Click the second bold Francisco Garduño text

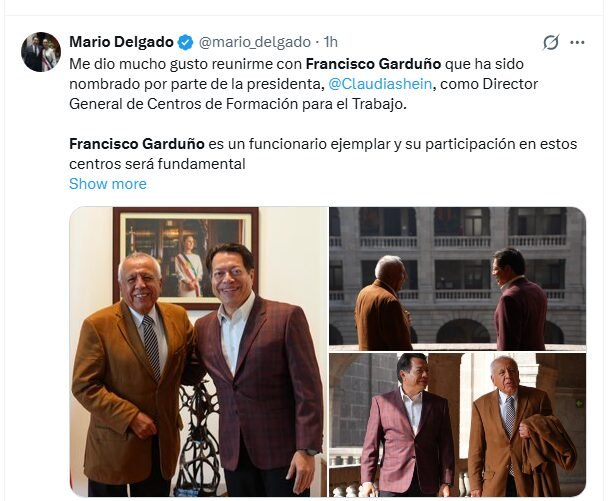click(137, 144)
